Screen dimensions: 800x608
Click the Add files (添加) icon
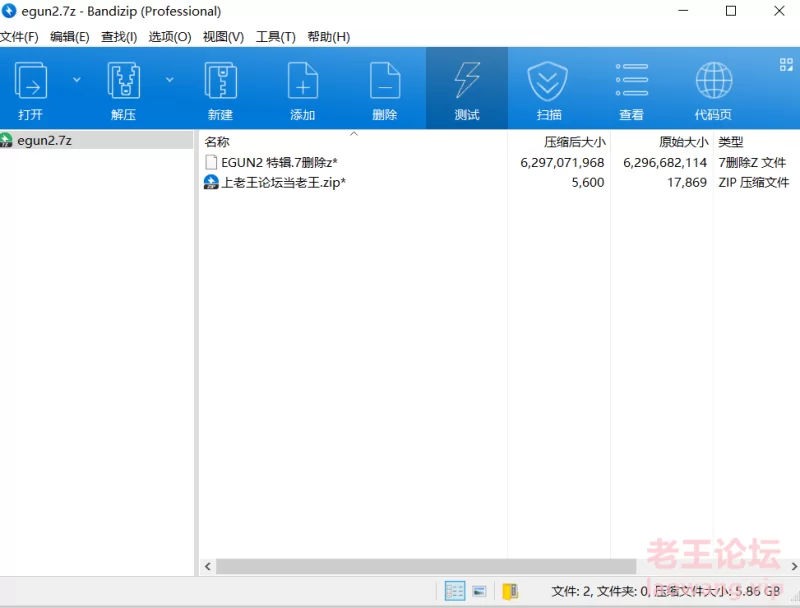[303, 80]
